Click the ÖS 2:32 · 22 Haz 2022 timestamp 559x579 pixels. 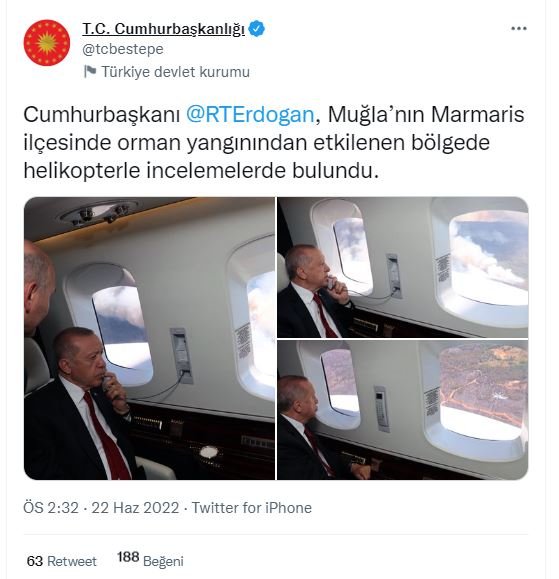101,508
